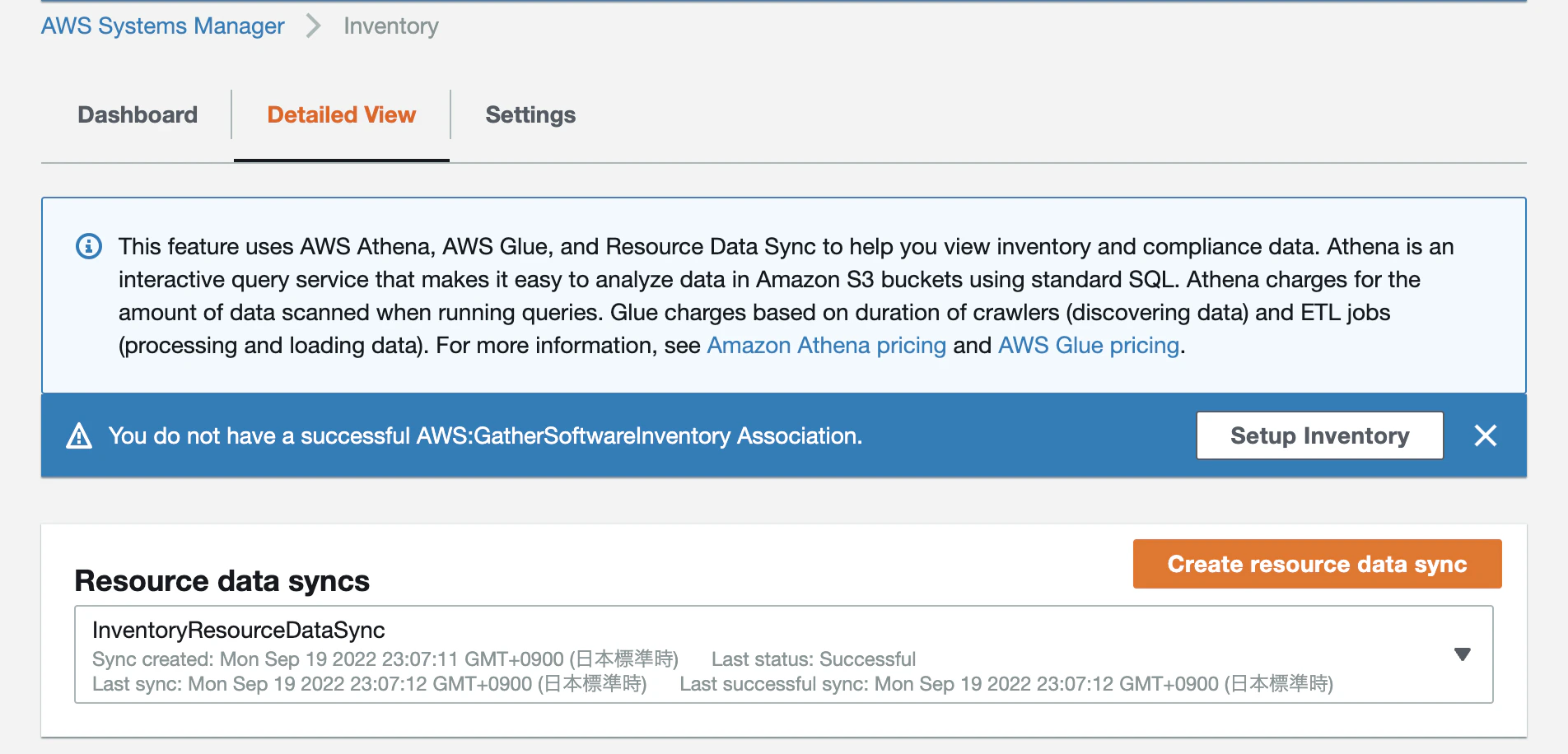Dismiss the GatherSoftwareInventory warning banner
Viewport: 1568px width, 754px height.
click(x=1485, y=435)
